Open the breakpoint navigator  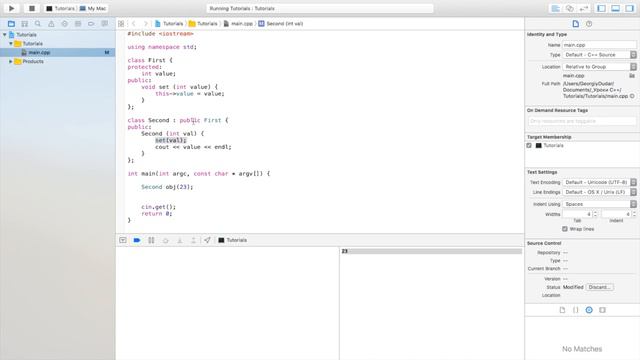(x=91, y=24)
